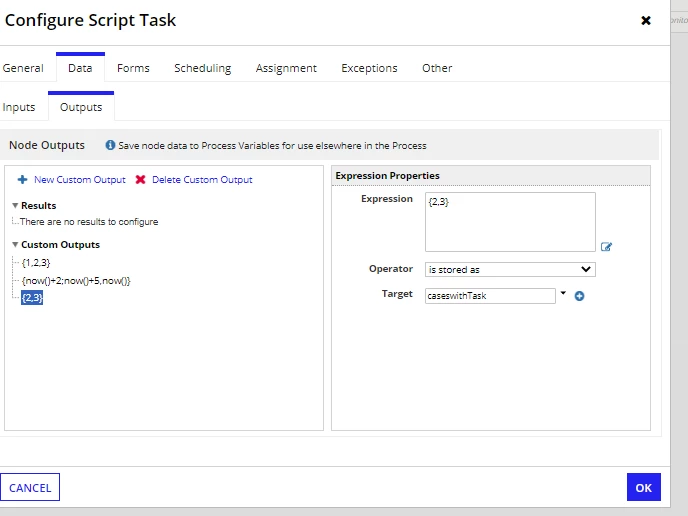Switch to the General tab

tap(23, 68)
